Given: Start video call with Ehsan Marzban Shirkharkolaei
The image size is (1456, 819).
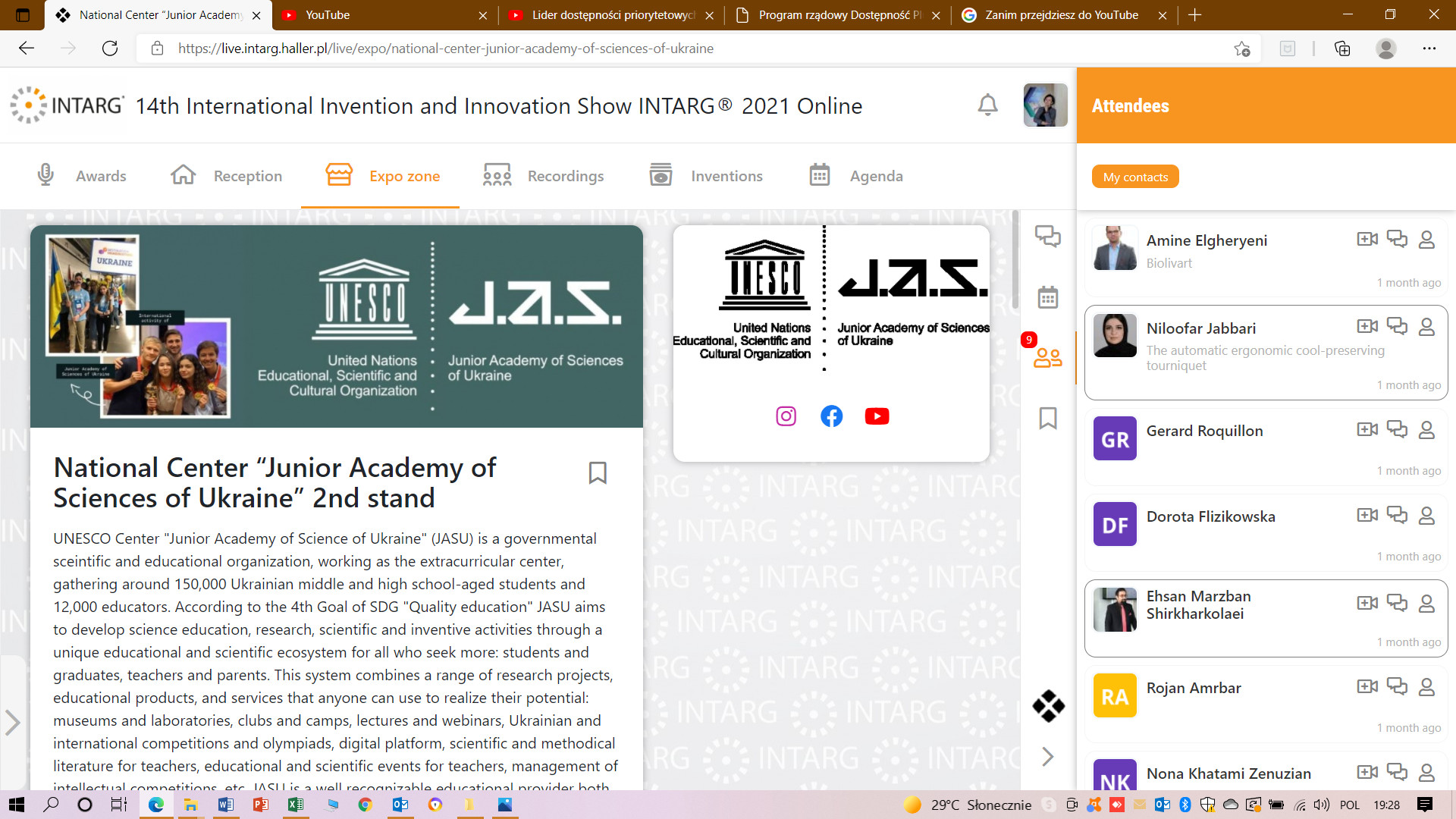Looking at the screenshot, I should click(x=1367, y=604).
